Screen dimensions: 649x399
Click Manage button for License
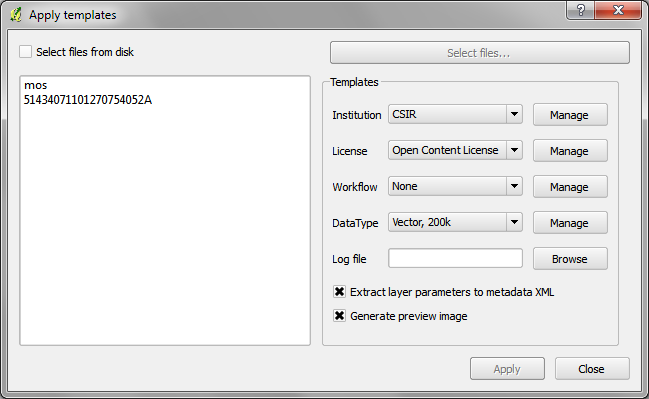(570, 151)
